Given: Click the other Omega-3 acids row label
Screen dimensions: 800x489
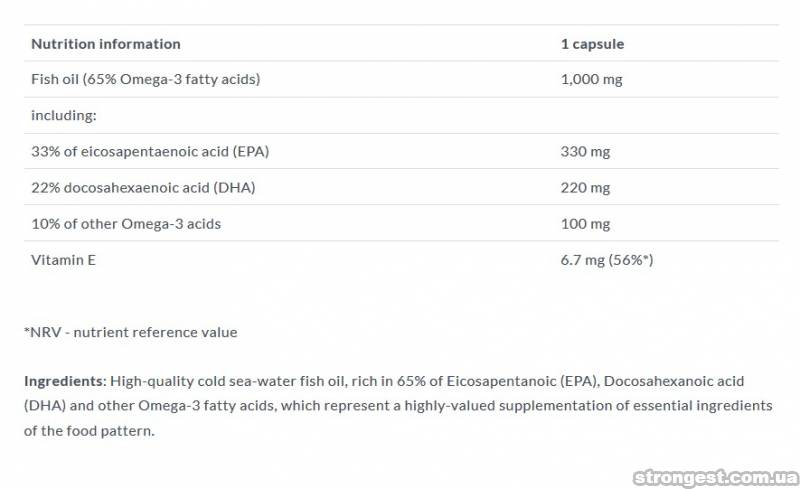Looking at the screenshot, I should pyautogui.click(x=126, y=224).
